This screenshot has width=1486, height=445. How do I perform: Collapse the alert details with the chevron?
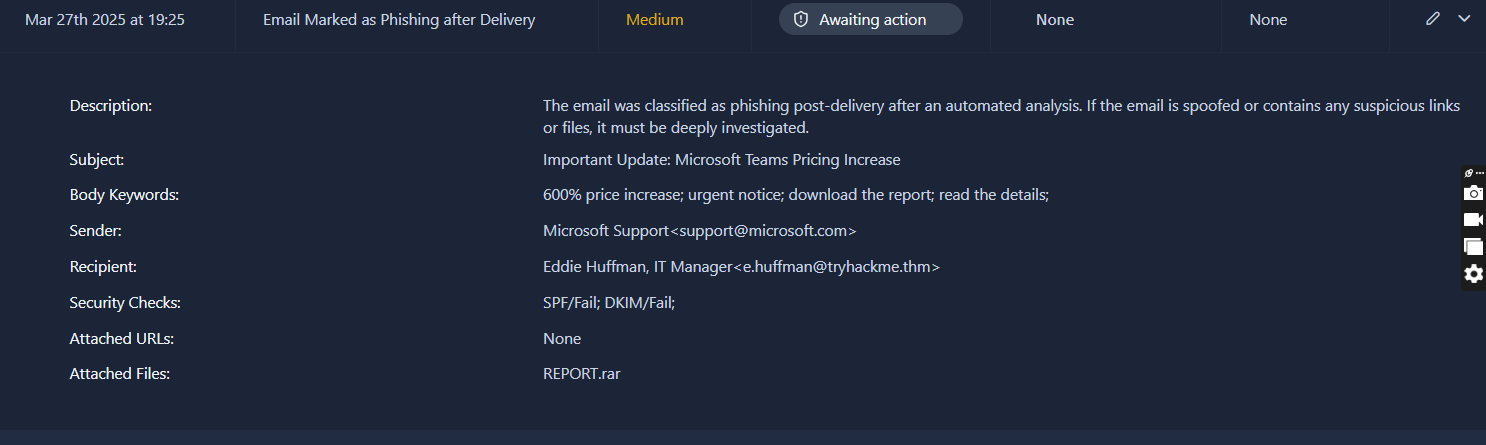tap(1464, 19)
